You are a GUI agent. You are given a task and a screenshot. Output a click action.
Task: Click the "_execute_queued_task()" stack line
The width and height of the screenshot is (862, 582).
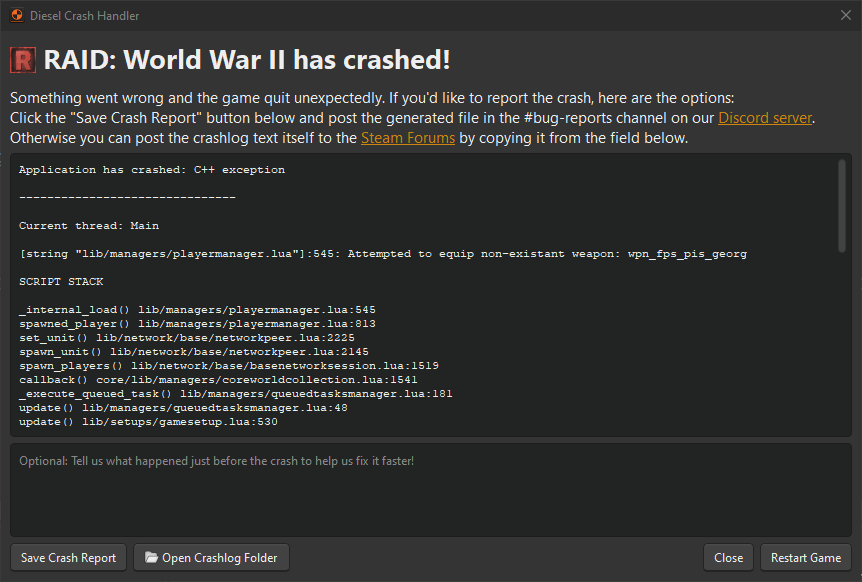236,394
